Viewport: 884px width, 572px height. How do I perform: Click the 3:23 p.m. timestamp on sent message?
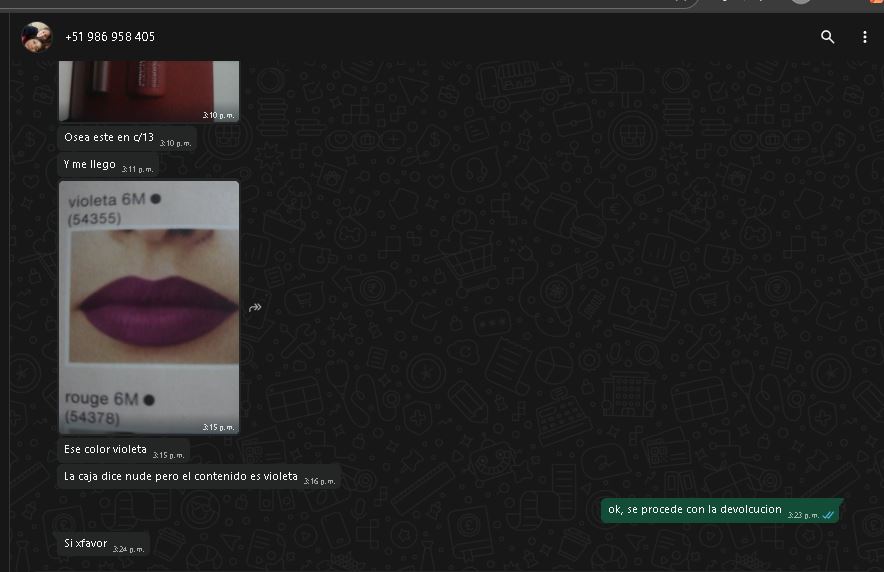tap(803, 515)
